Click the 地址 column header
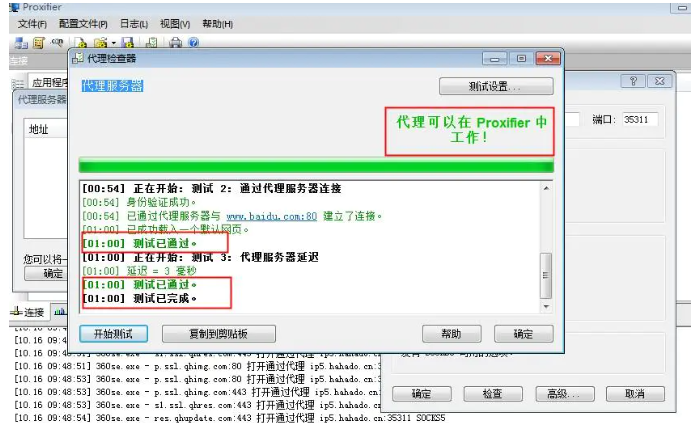Screen dimensions: 696x423 pyautogui.click(x=38, y=130)
